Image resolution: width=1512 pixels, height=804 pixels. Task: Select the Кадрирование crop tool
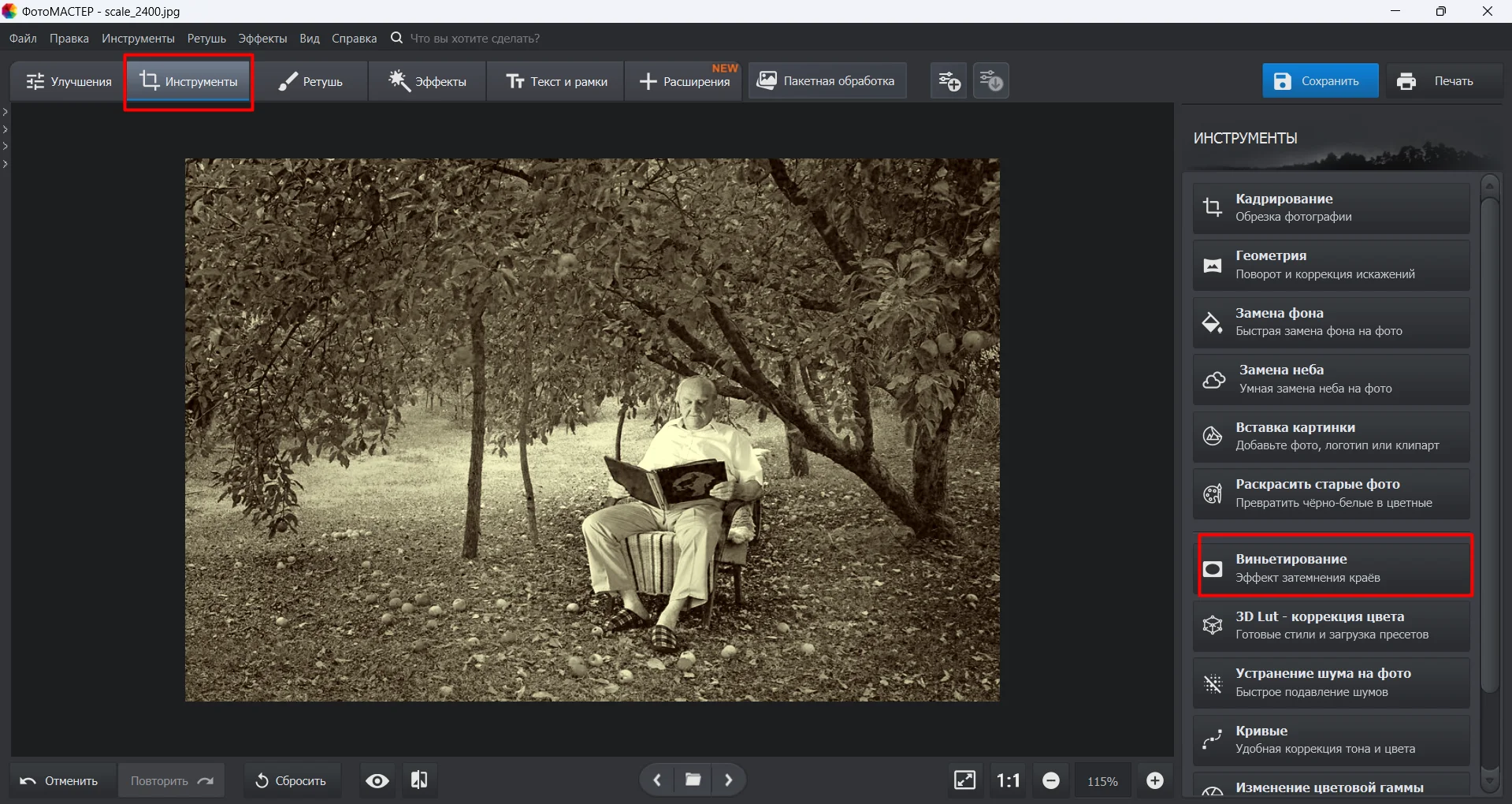[1331, 208]
